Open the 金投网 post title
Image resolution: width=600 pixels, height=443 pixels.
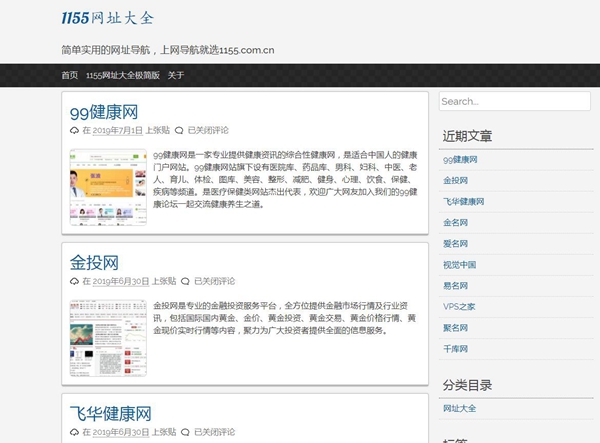click(x=94, y=263)
